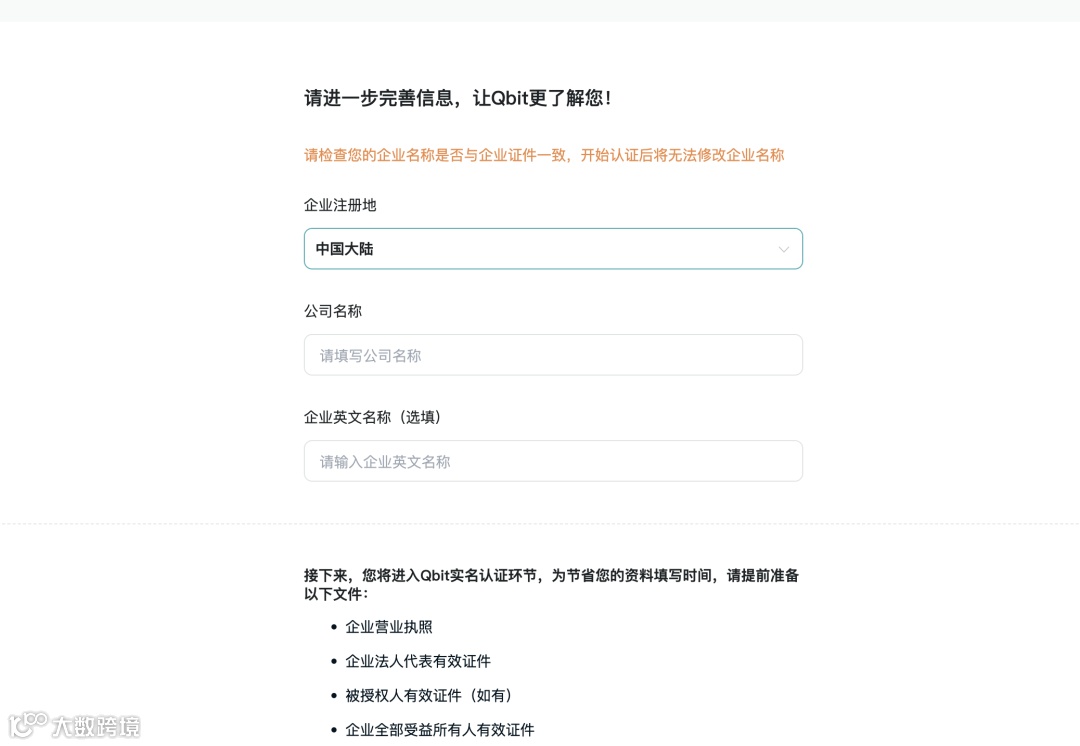The image size is (1080, 746).
Task: Click the bullet dot beside 企业营业执照
Action: tap(334, 627)
